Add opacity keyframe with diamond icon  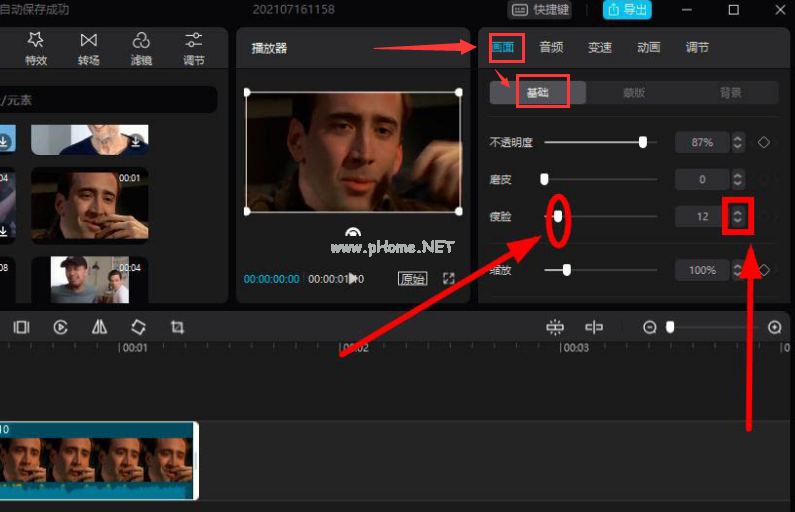(x=764, y=142)
